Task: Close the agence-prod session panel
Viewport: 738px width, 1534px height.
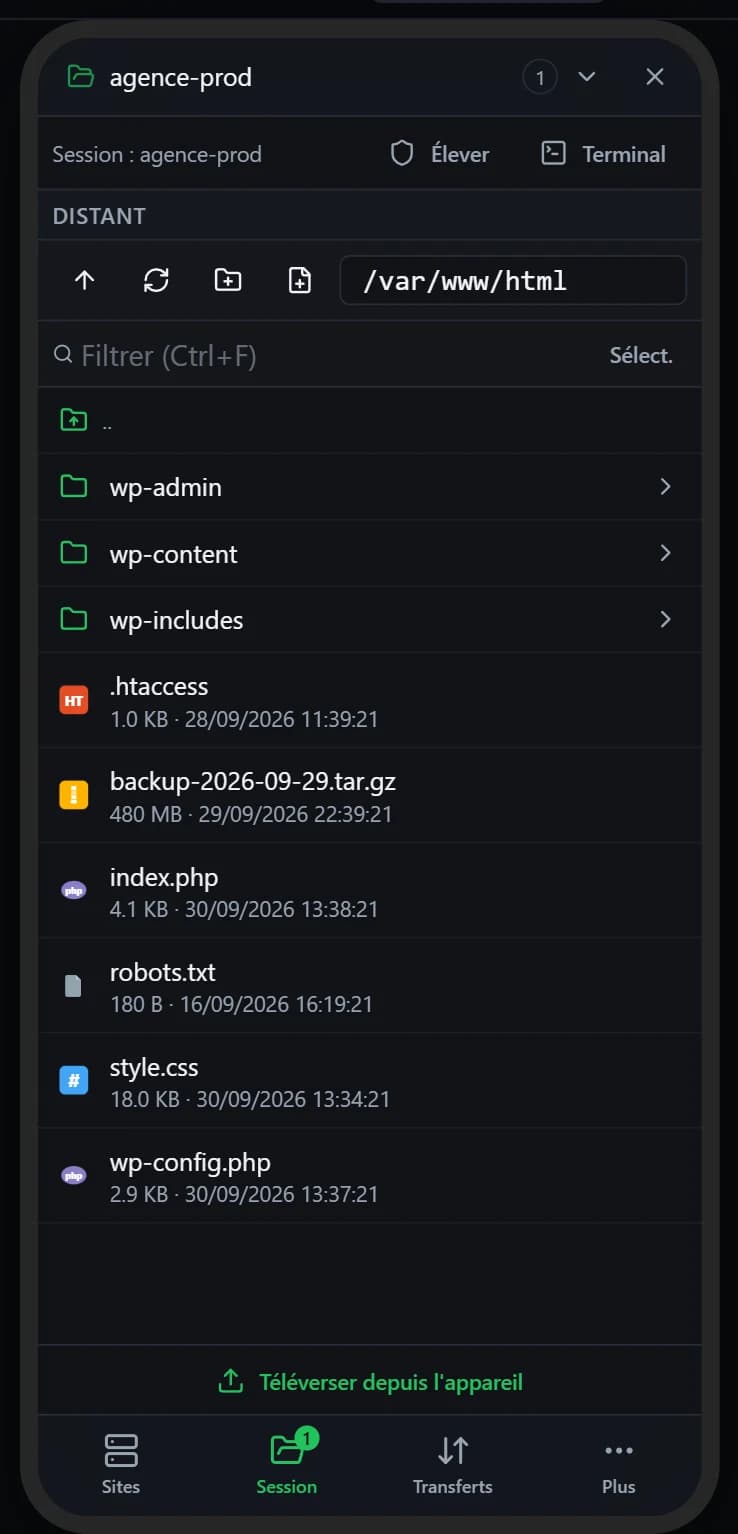Action: (655, 77)
